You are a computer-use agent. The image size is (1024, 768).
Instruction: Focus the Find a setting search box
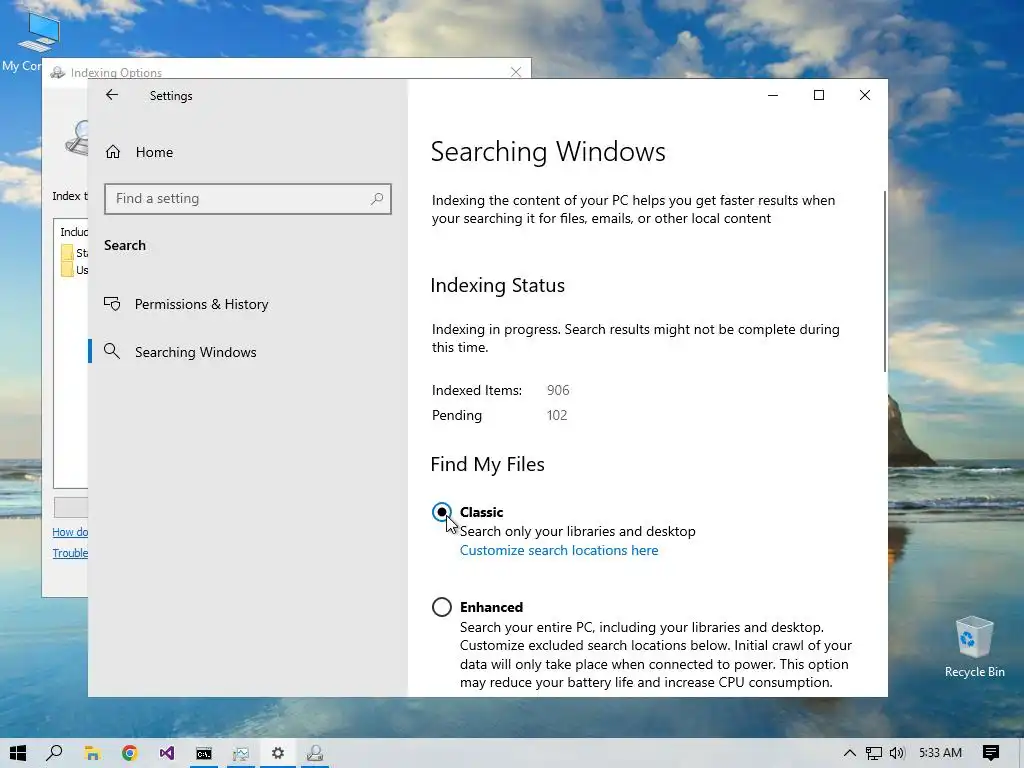[x=248, y=199]
